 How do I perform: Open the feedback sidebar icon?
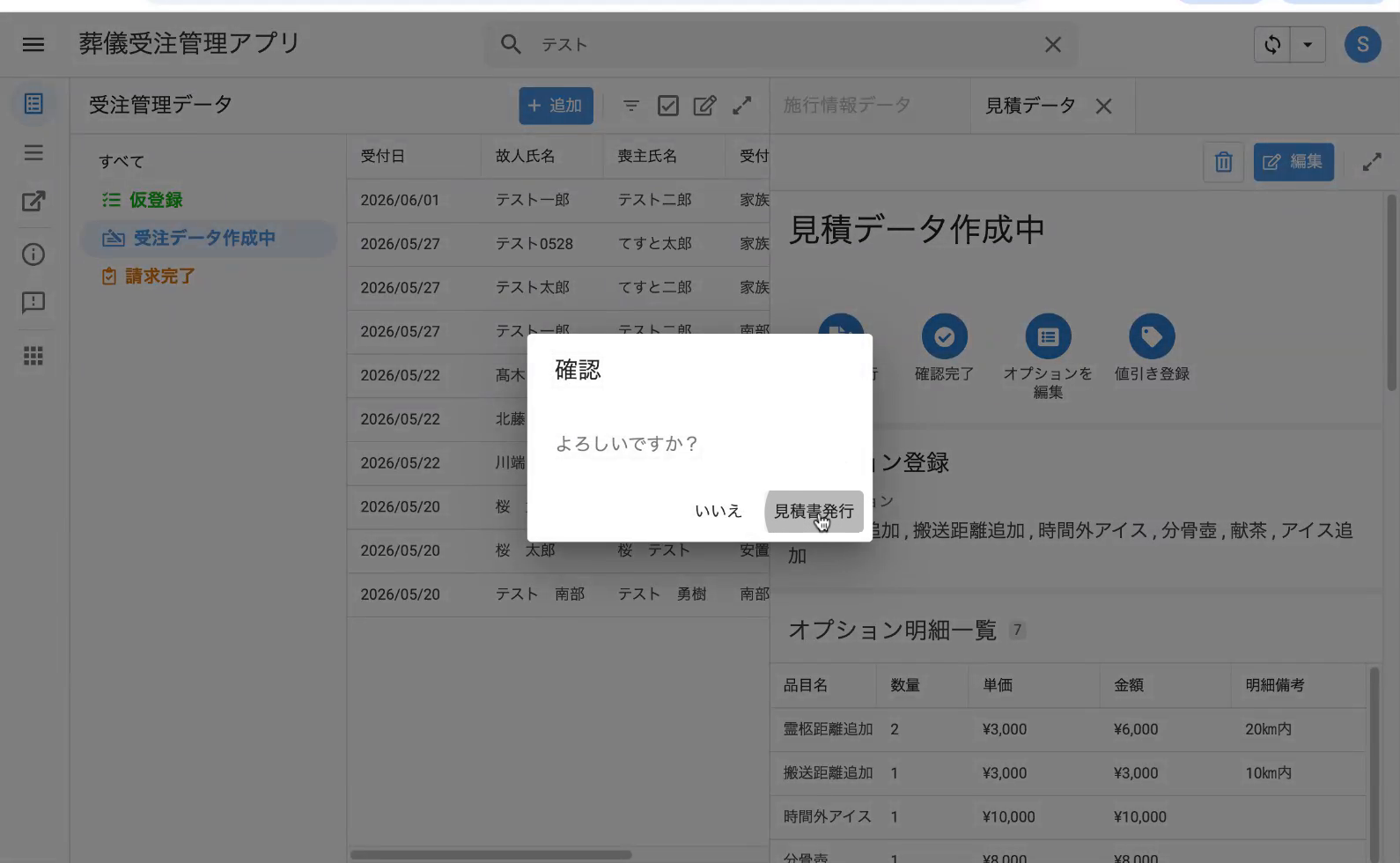coord(33,303)
